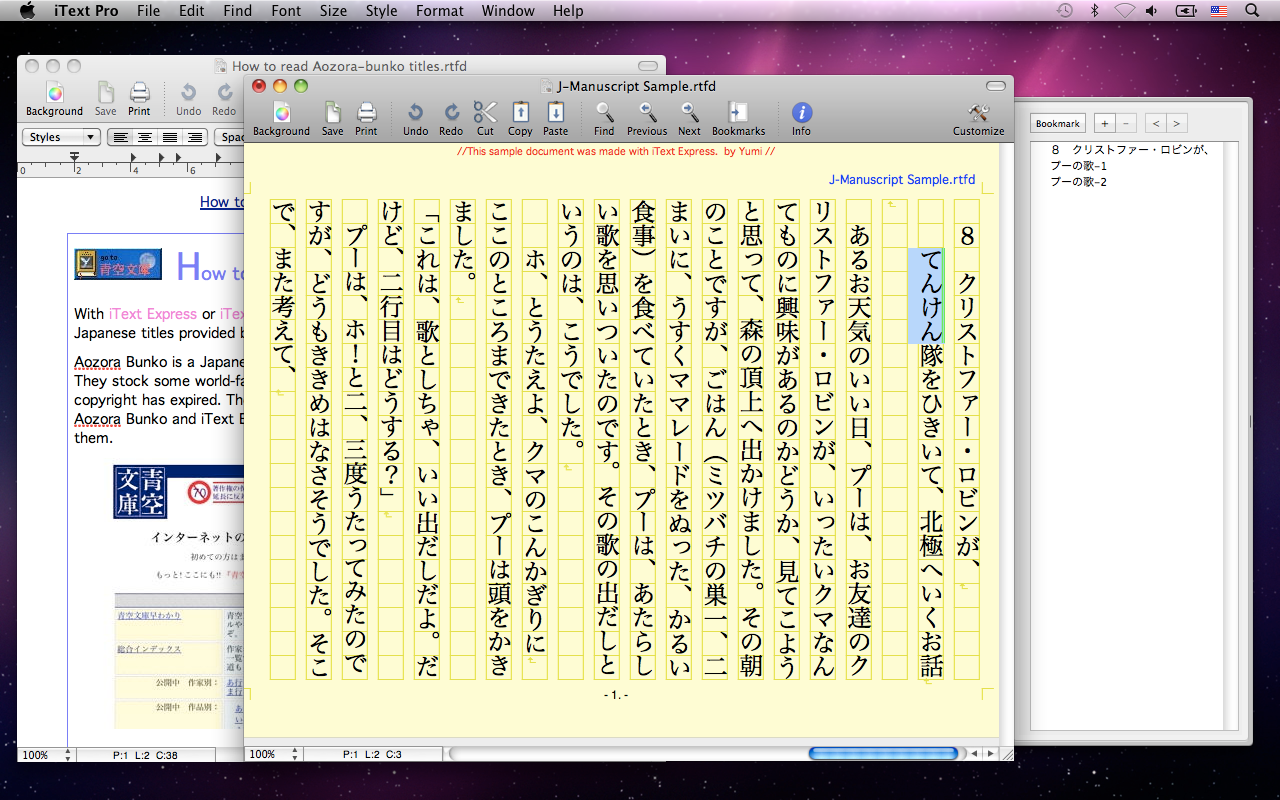
Task: Open the Font menu
Action: click(286, 11)
